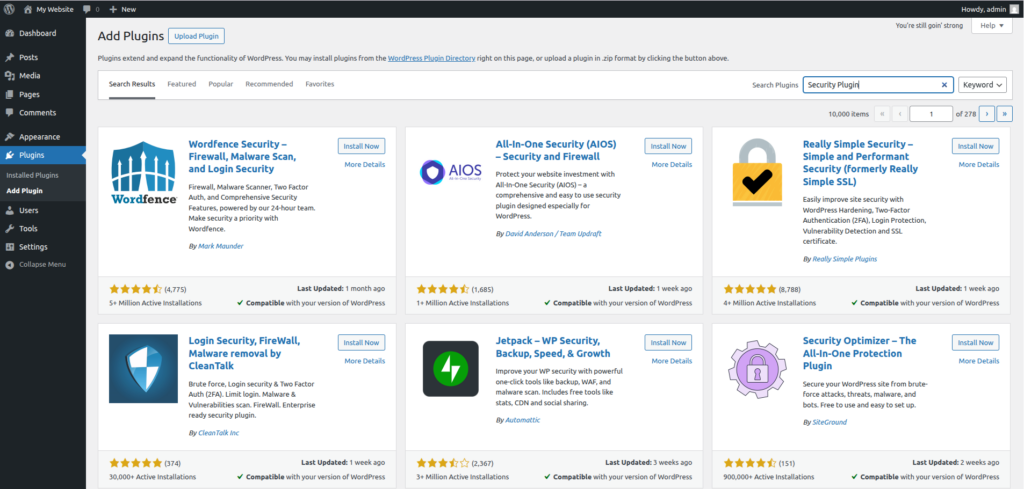
Task: Open More Details for All-In-One Security
Action: pos(671,165)
